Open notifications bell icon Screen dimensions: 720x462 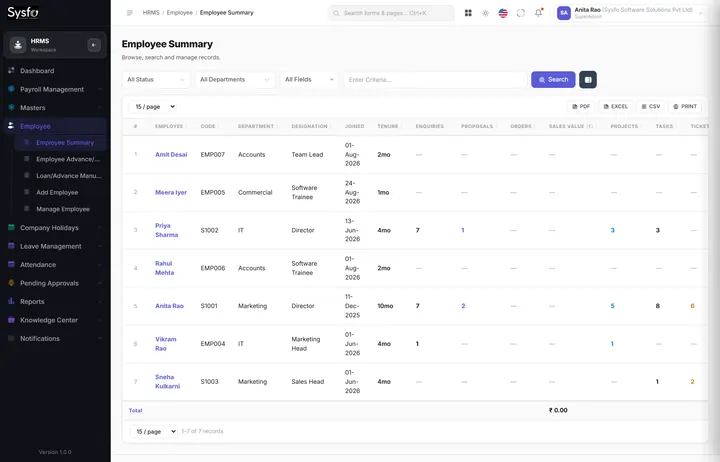(x=538, y=13)
